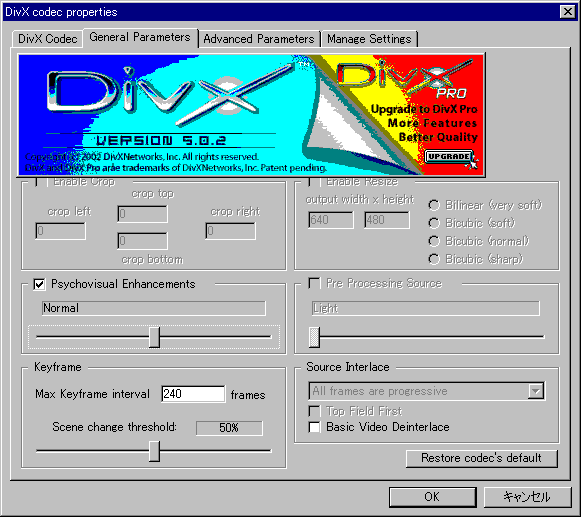This screenshot has width=581, height=517.
Task: Enable the Enable Crop checkbox
Action: (40, 182)
